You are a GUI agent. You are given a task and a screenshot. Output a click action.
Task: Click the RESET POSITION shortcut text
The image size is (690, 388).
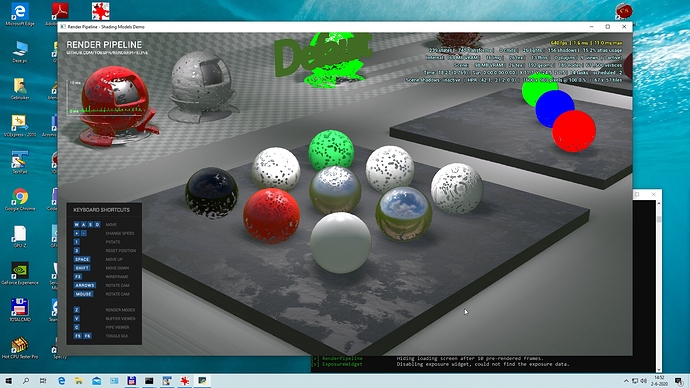(121, 251)
